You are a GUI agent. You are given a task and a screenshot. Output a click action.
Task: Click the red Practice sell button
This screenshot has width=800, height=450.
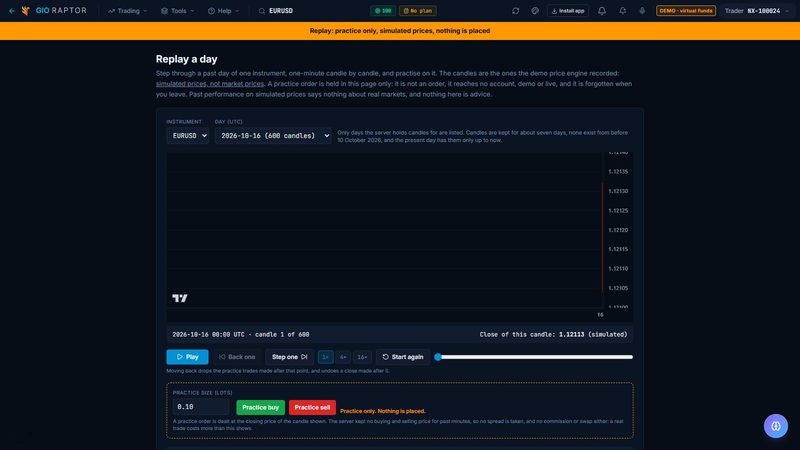[312, 407]
